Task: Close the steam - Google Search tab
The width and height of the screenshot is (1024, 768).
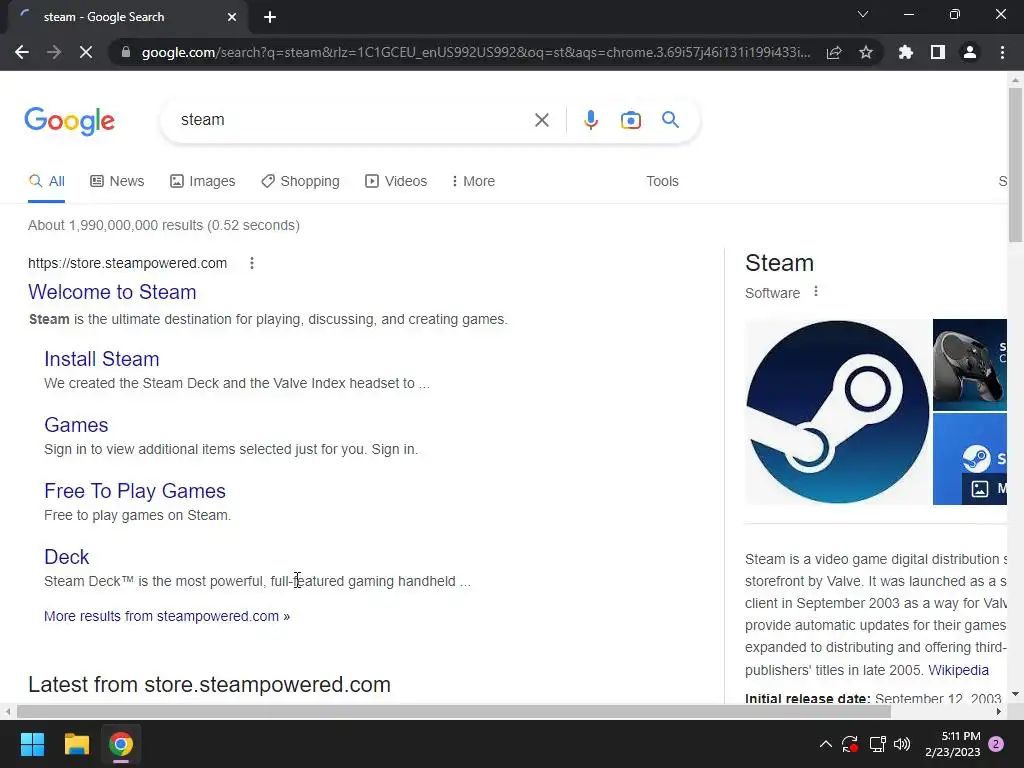Action: pyautogui.click(x=232, y=17)
